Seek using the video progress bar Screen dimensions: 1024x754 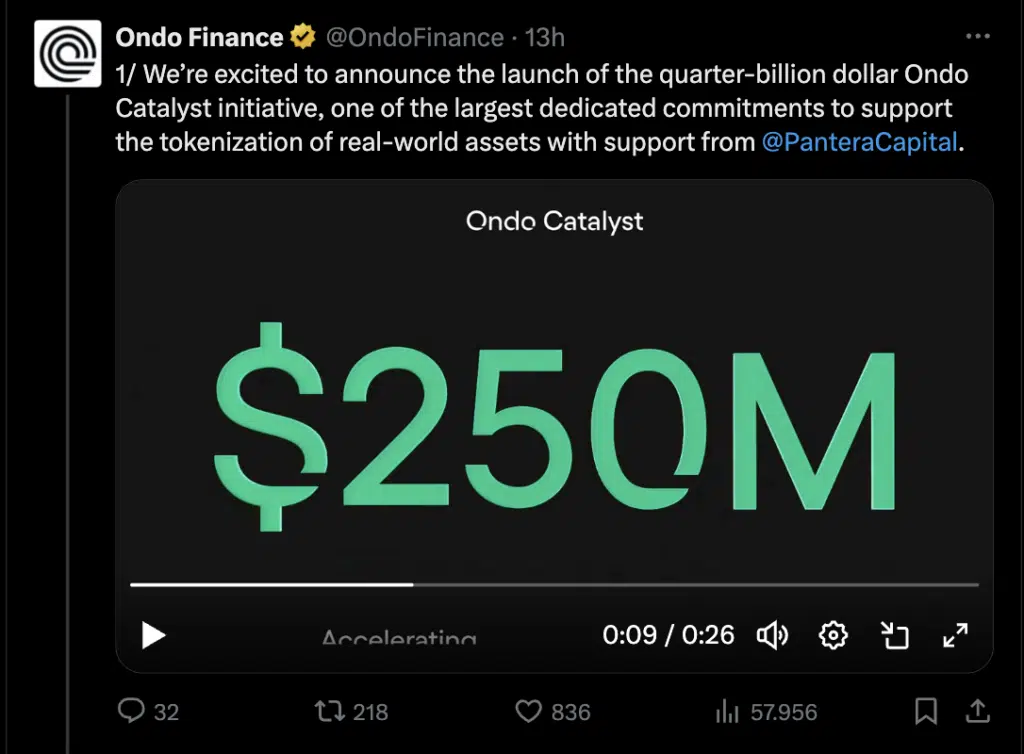pos(554,584)
